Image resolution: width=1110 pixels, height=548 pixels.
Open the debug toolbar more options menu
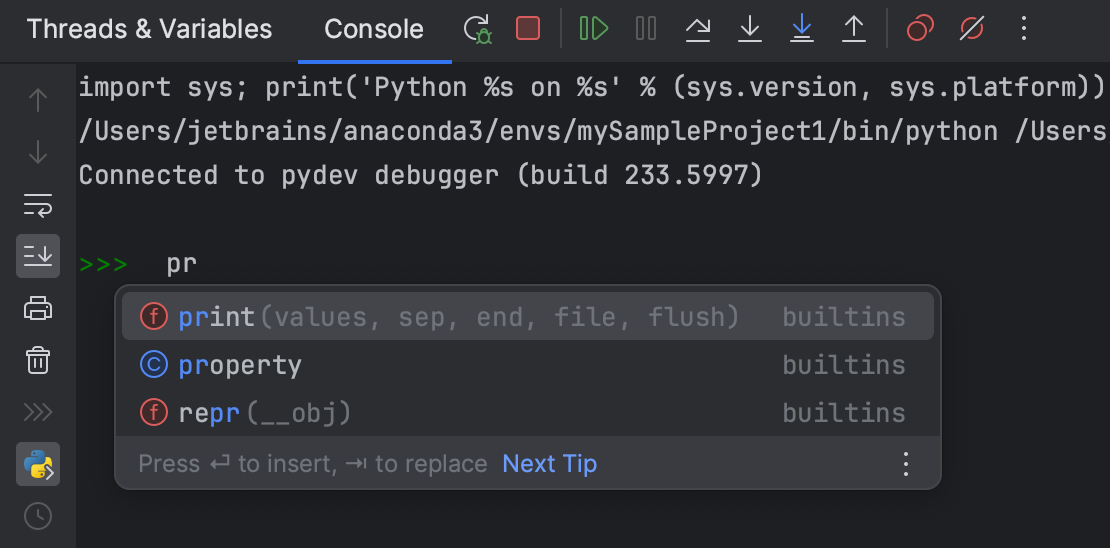click(x=1023, y=29)
